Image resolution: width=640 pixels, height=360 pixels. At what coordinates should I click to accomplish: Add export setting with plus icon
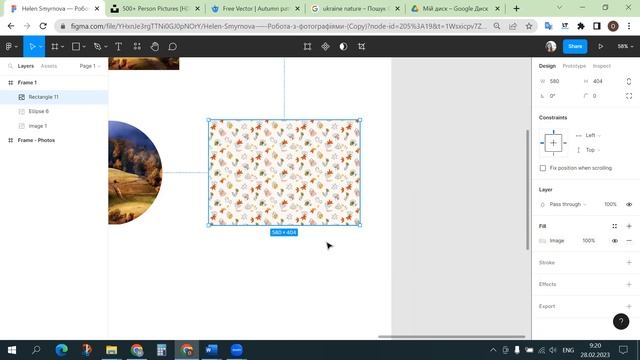(x=629, y=306)
